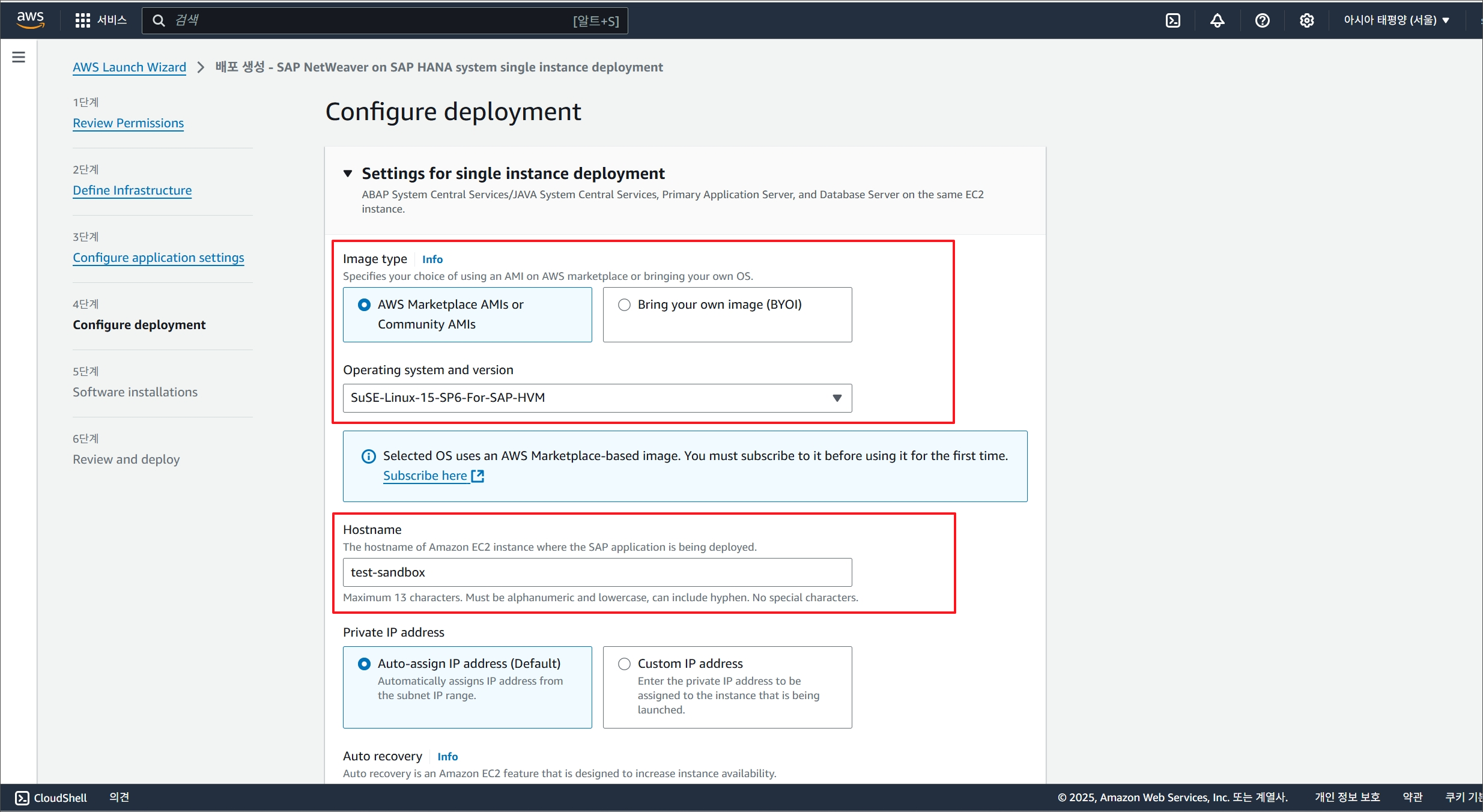1483x812 pixels.
Task: Open Info link next to Image type
Action: 432,259
